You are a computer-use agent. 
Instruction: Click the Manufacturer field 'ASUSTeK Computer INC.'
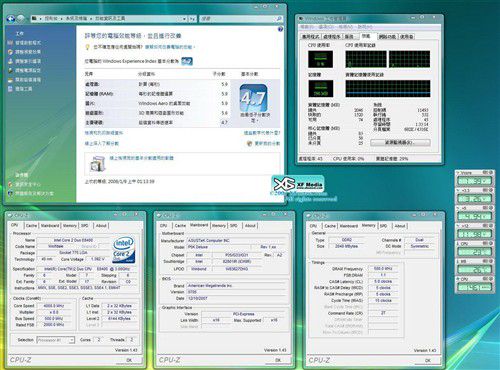tap(237, 240)
